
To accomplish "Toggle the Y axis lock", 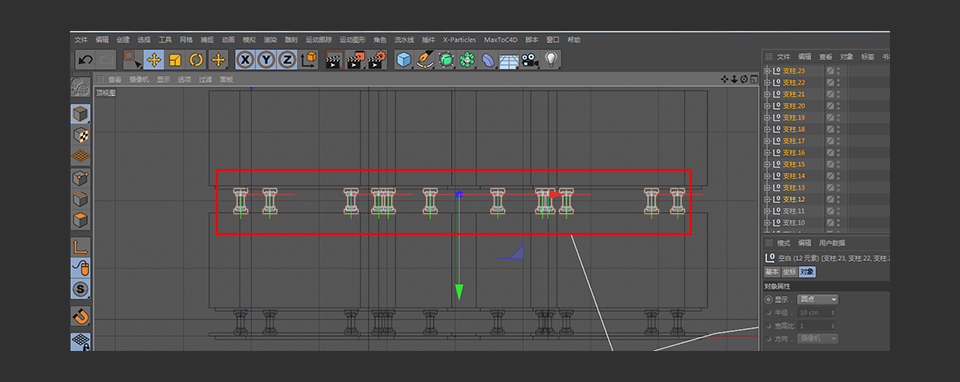I will (266, 60).
